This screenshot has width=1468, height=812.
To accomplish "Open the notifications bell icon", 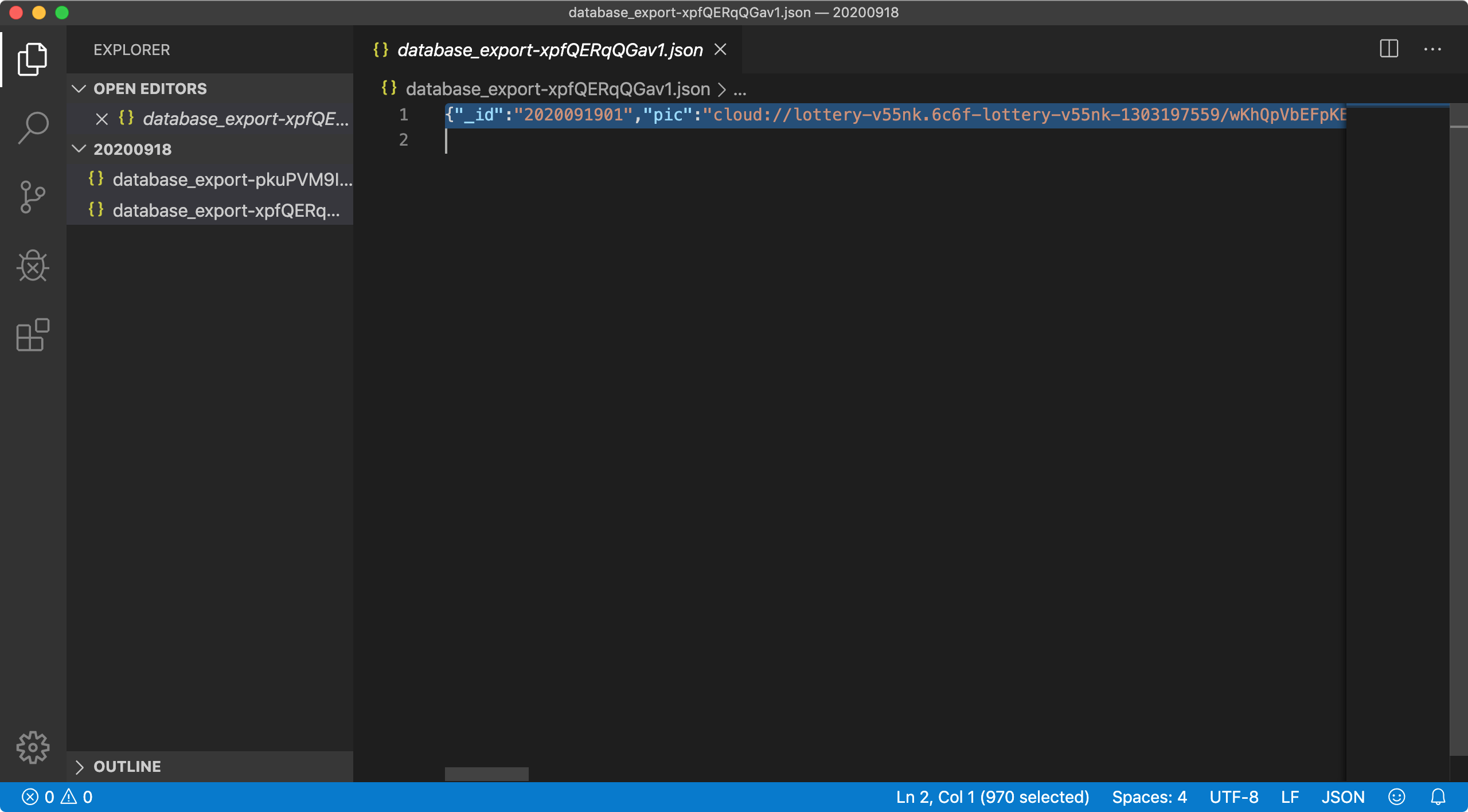I will [1438, 797].
